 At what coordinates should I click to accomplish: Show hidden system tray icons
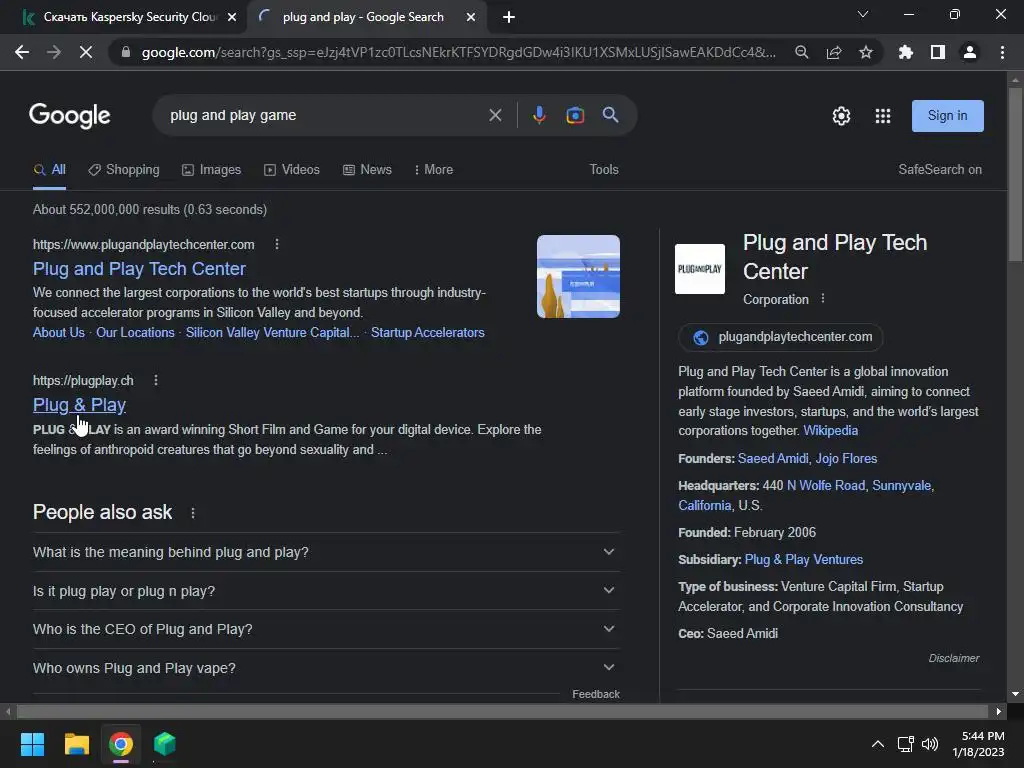click(878, 744)
